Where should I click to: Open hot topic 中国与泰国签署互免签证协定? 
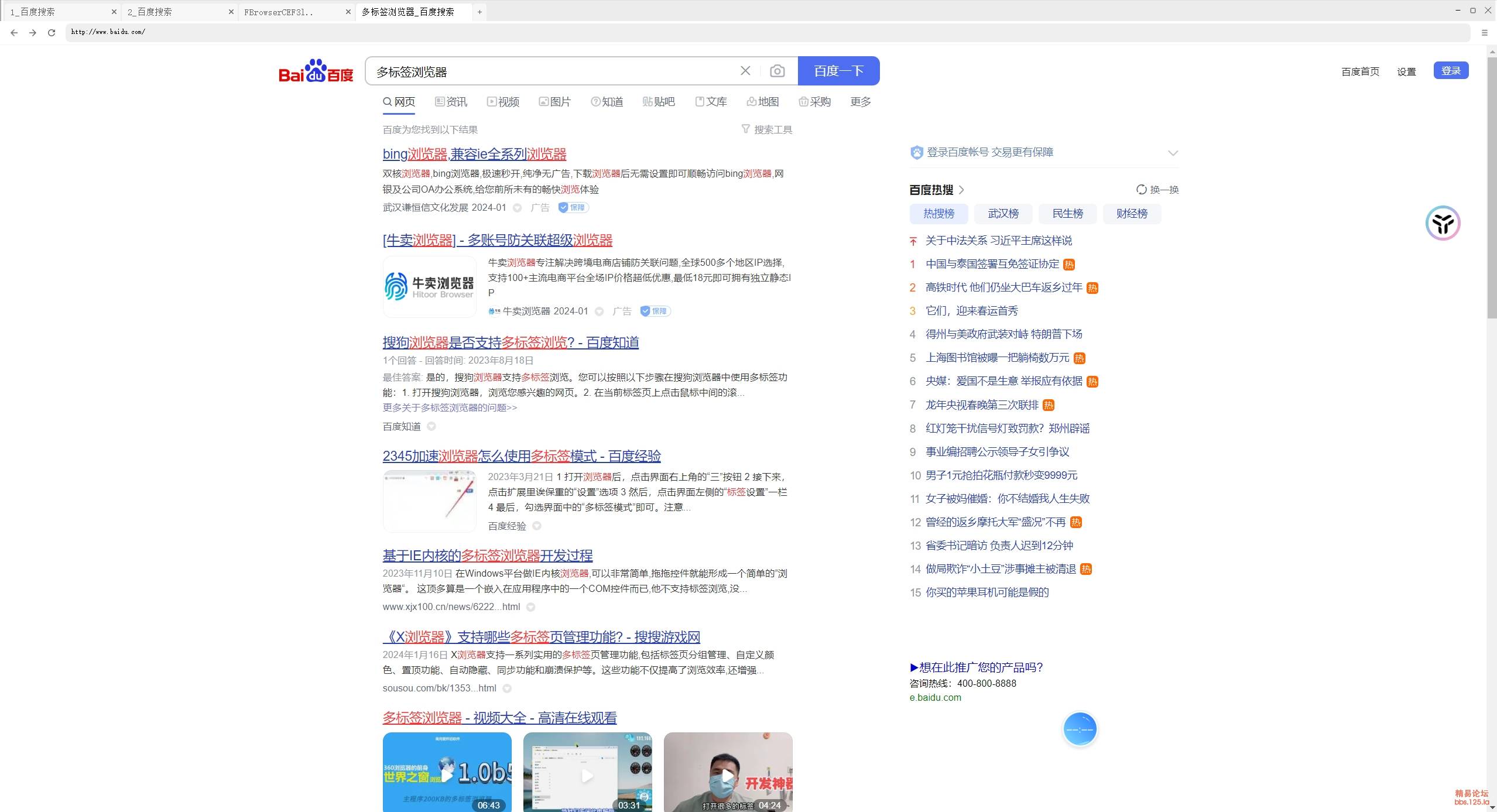pos(992,264)
